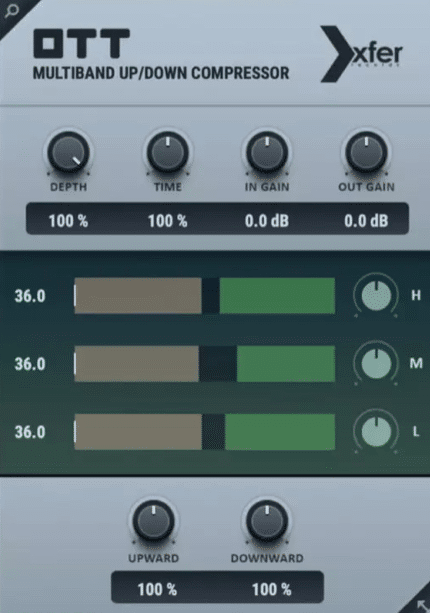430x613 pixels.
Task: Click the Upward knob
Action: click(x=154, y=521)
